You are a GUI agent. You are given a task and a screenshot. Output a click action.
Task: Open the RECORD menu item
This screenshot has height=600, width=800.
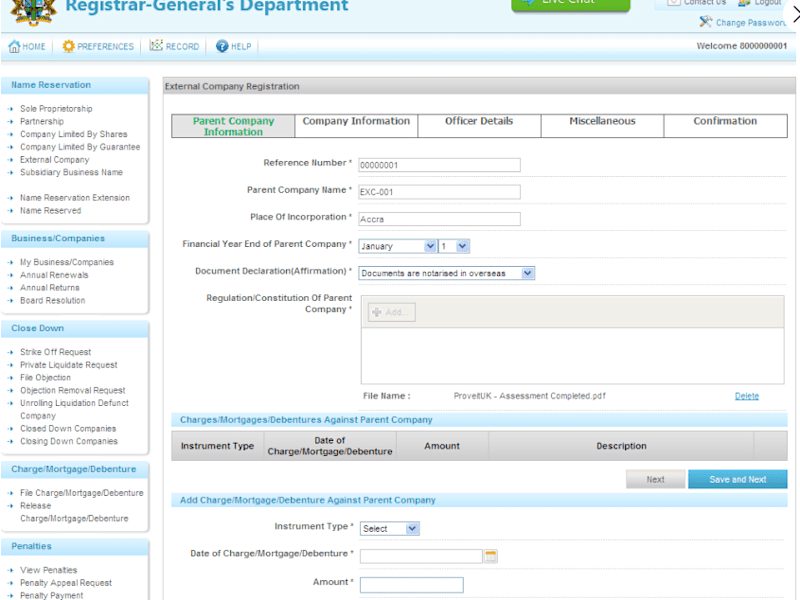coord(174,46)
